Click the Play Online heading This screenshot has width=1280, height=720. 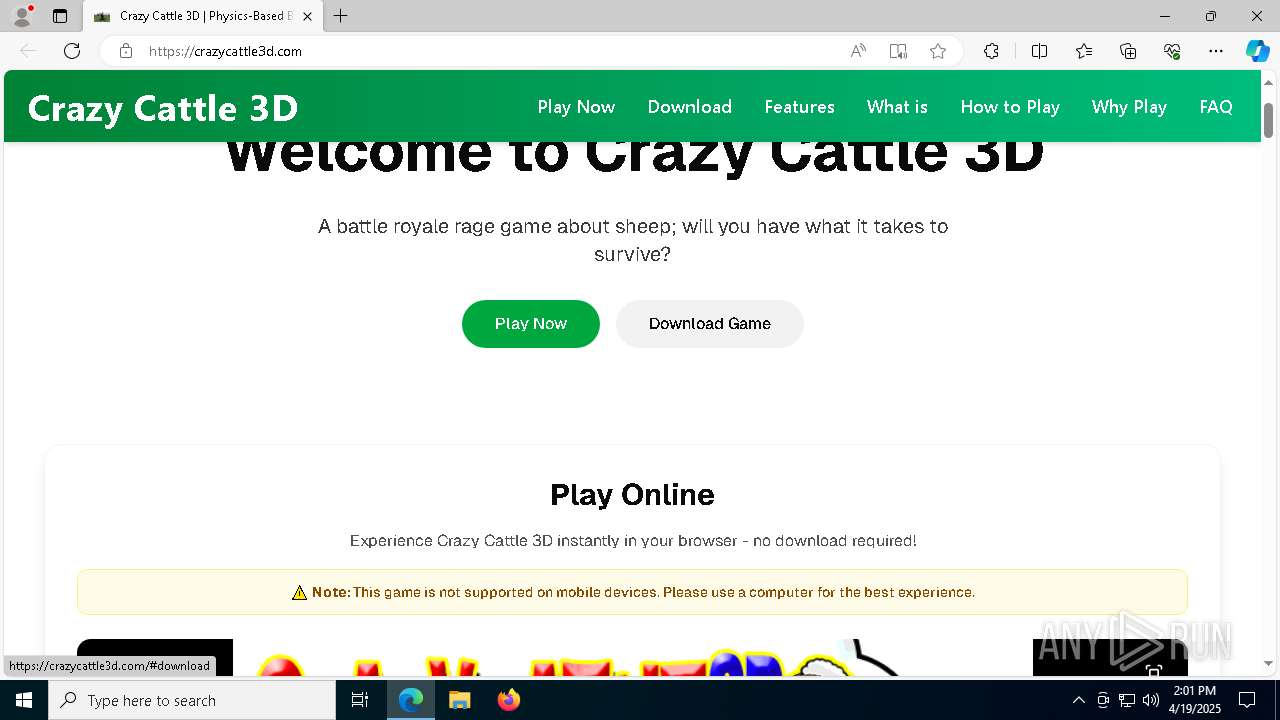(632, 494)
